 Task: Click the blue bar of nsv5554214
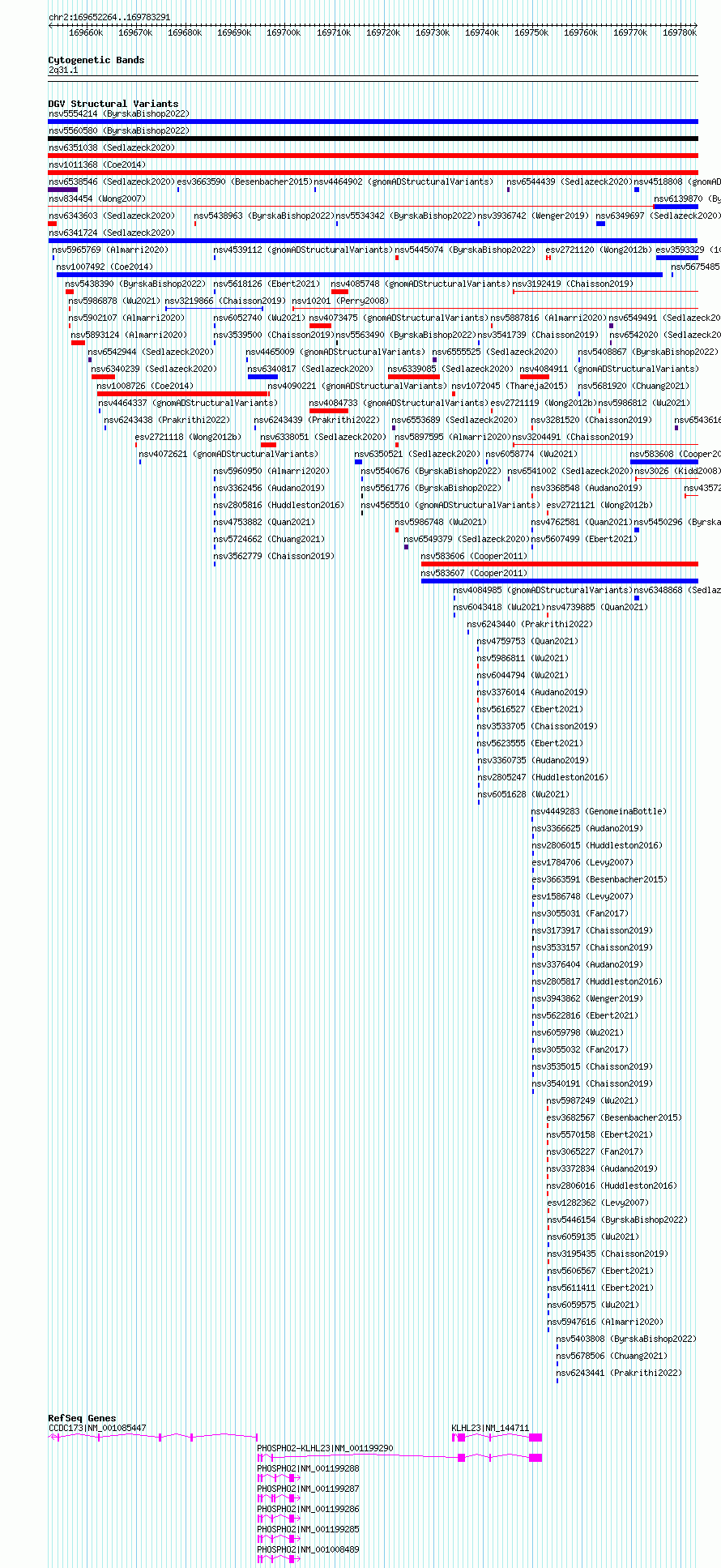click(x=373, y=122)
